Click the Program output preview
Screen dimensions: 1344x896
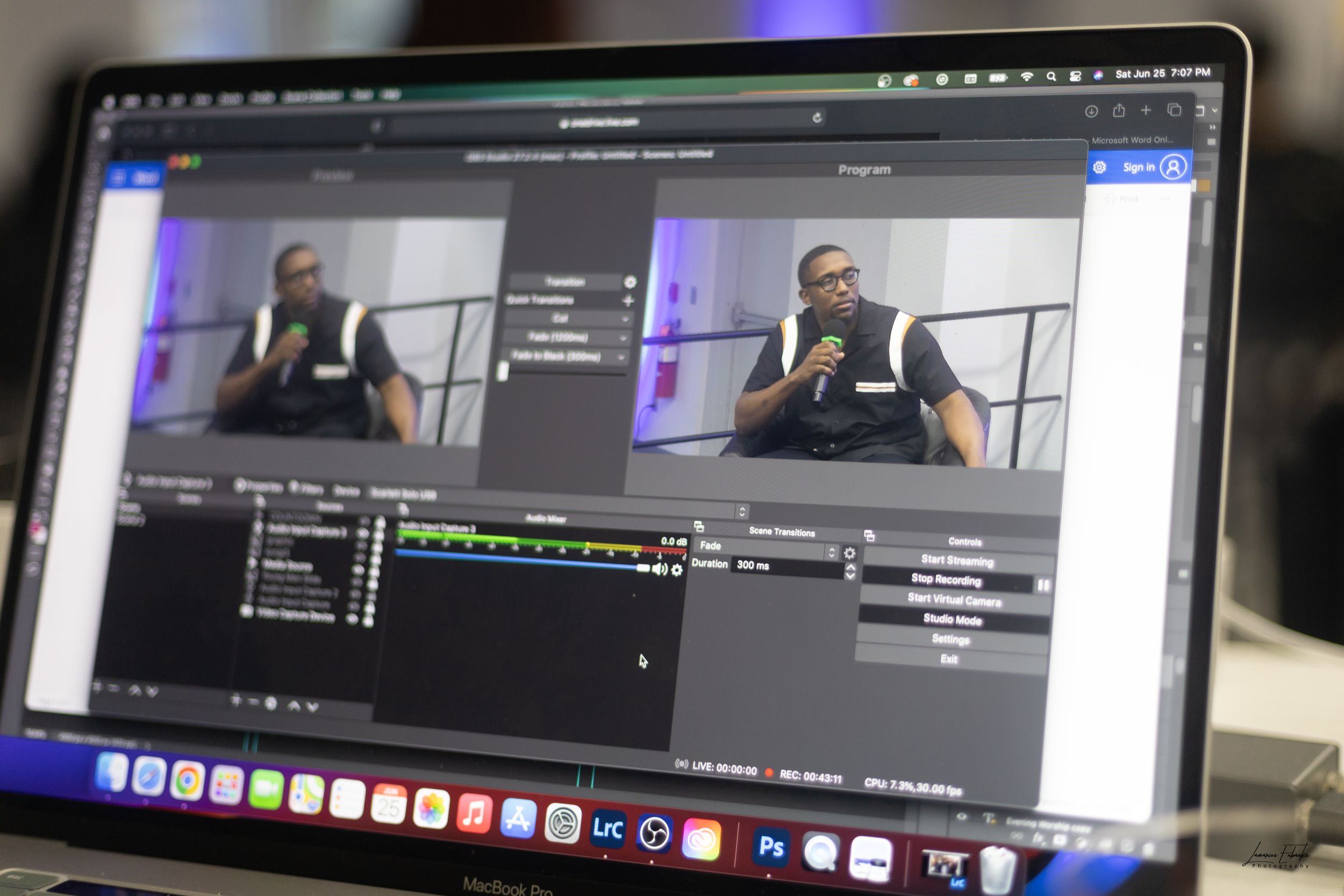pyautogui.click(x=856, y=343)
